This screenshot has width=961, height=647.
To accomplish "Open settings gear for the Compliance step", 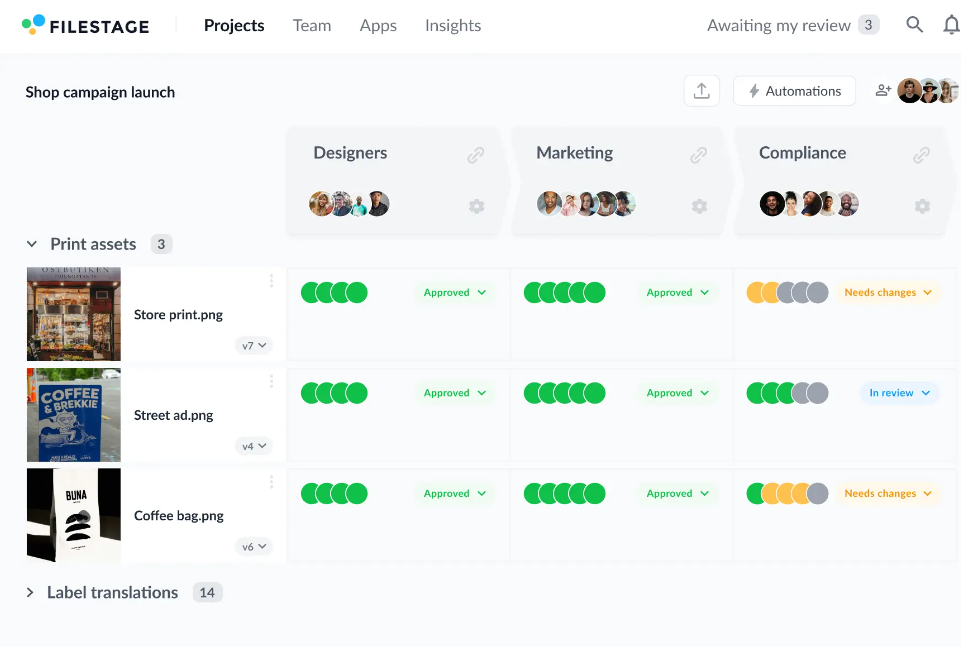I will pos(921,206).
